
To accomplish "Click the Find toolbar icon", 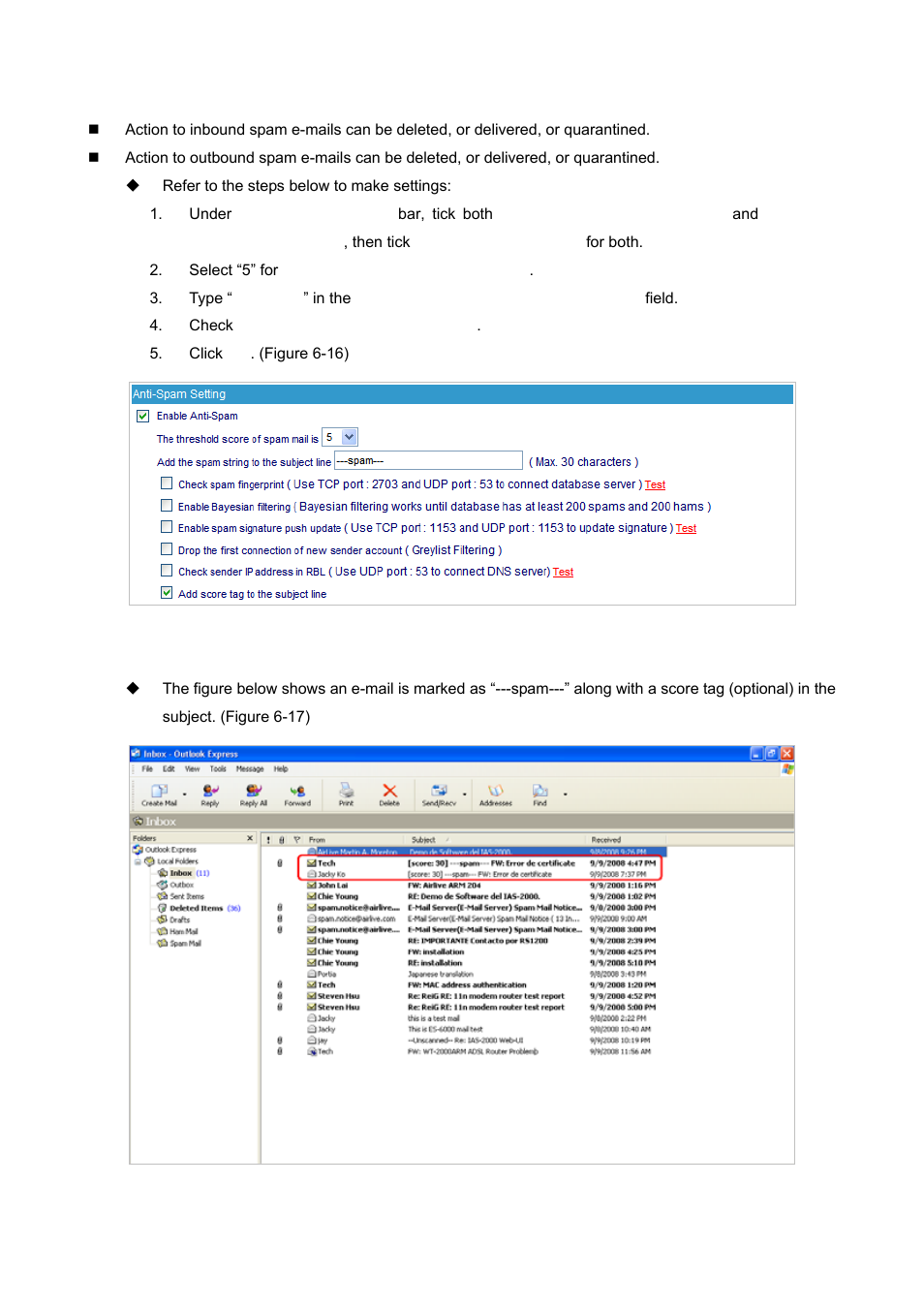I will (539, 794).
